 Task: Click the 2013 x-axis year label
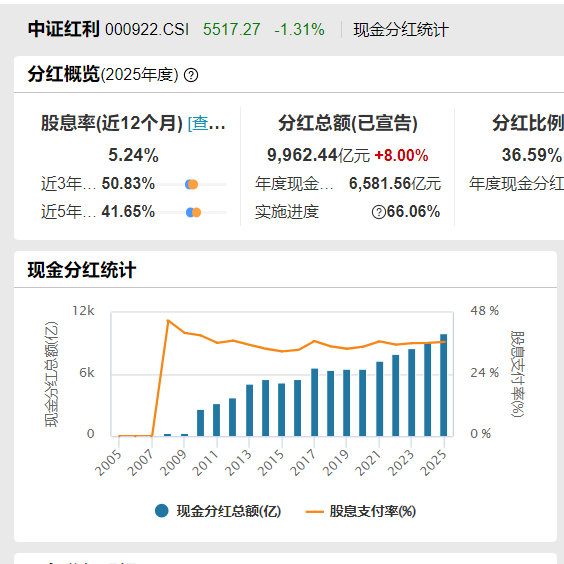(238, 463)
